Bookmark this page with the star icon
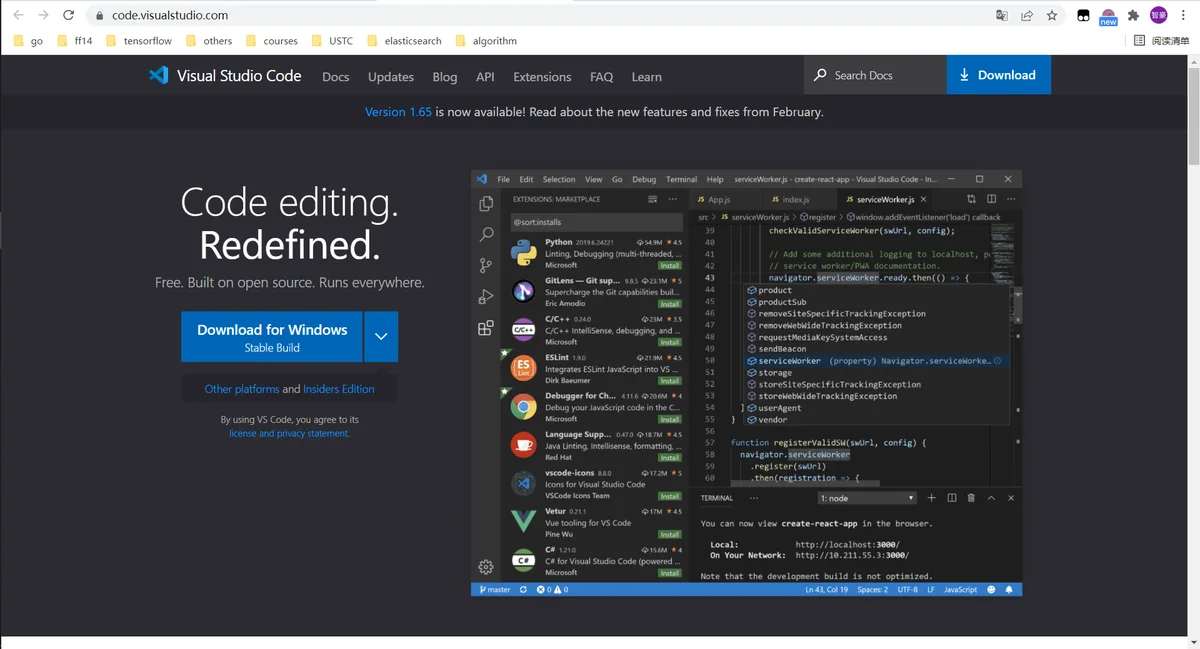Image resolution: width=1200 pixels, height=649 pixels. (x=1052, y=16)
